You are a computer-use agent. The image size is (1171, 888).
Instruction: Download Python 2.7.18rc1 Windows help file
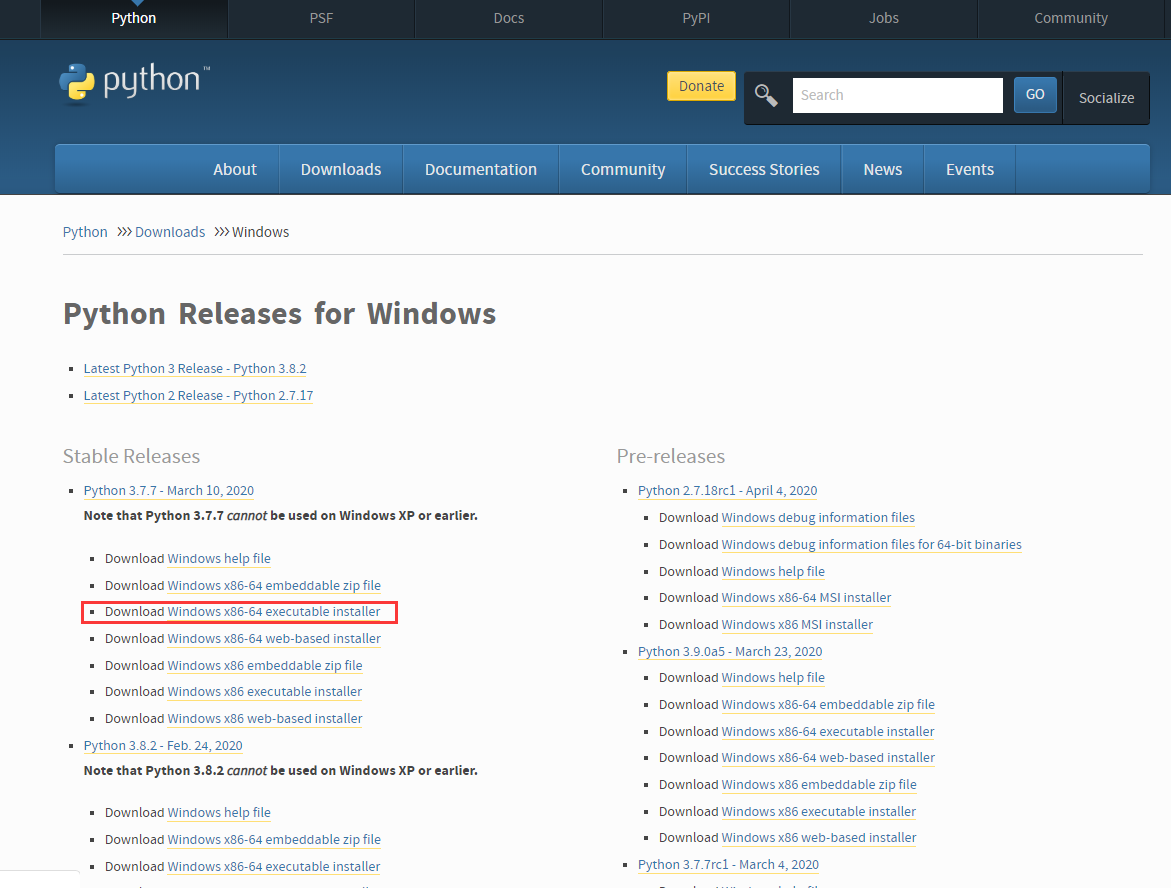pos(773,571)
